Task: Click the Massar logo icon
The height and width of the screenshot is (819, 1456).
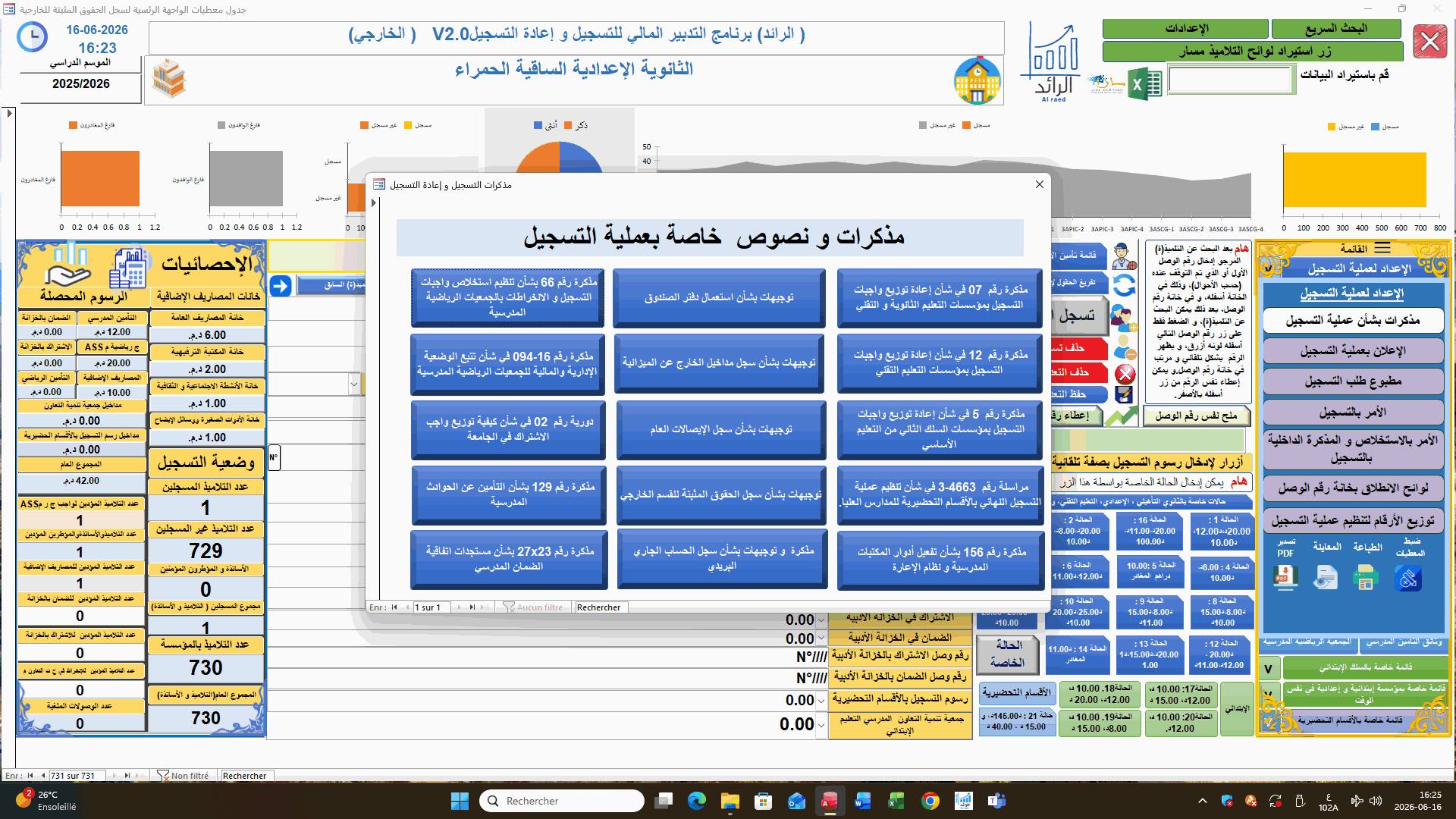Action: (1107, 84)
